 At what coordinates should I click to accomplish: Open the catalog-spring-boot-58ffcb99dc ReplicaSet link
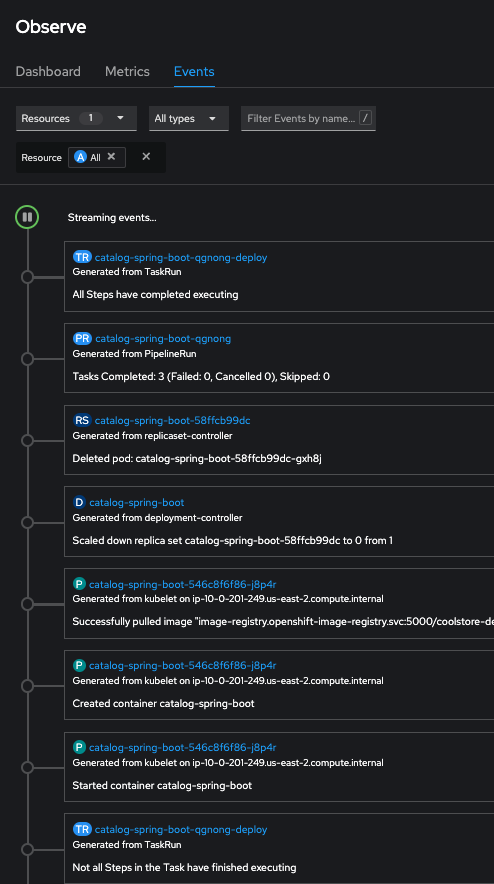click(173, 420)
